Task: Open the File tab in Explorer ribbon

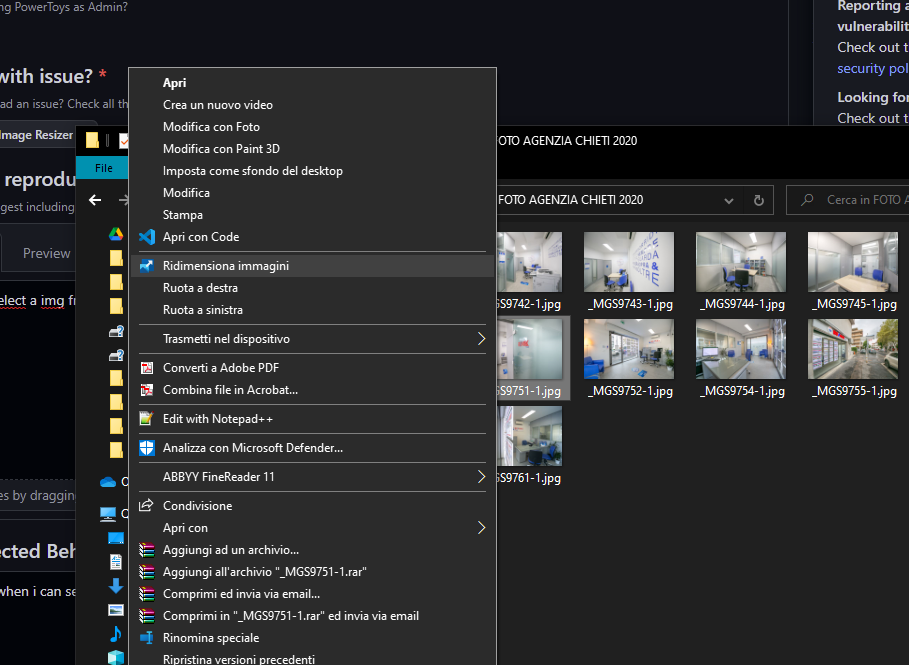Action: pyautogui.click(x=103, y=168)
